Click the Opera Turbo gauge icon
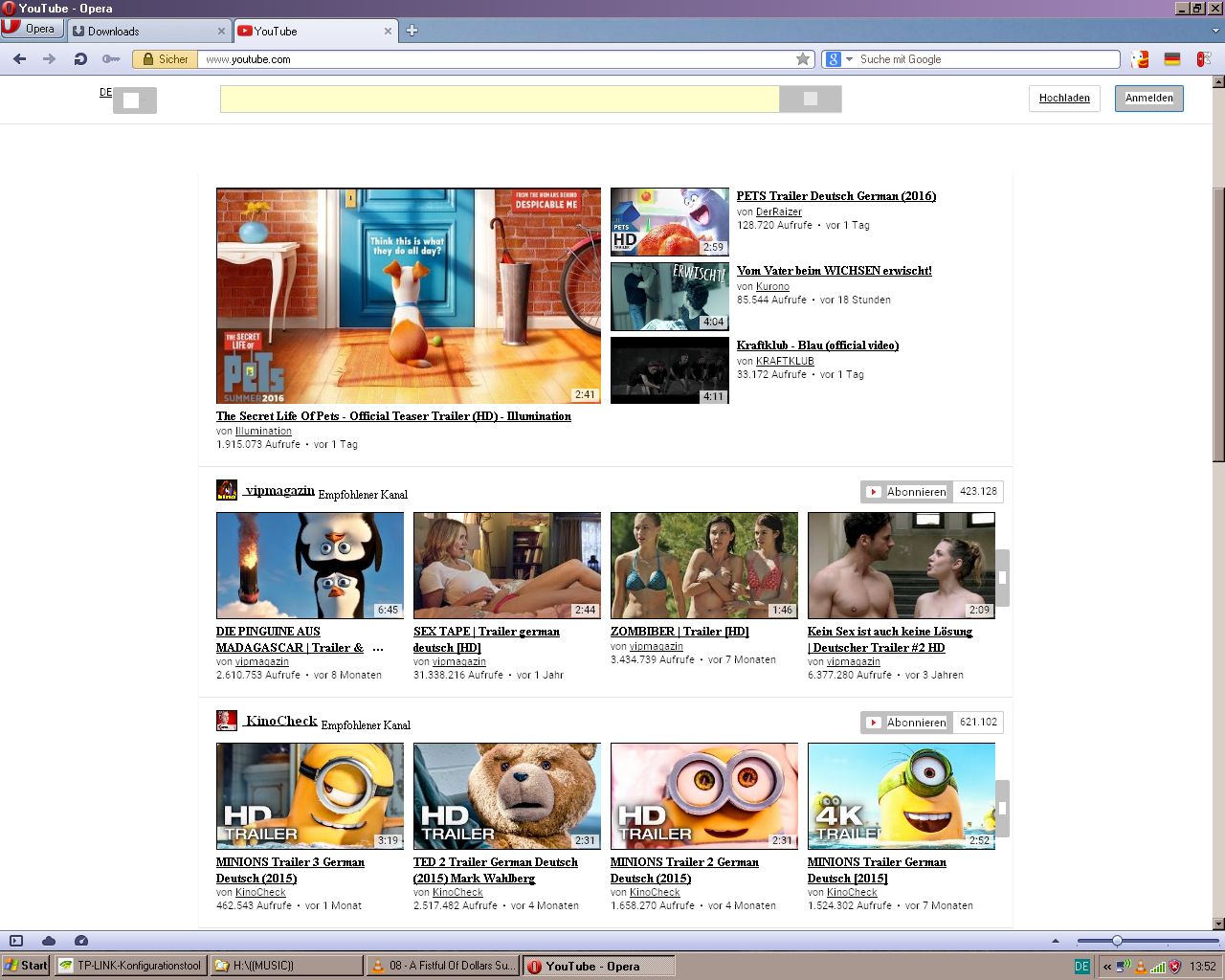 pos(81,941)
